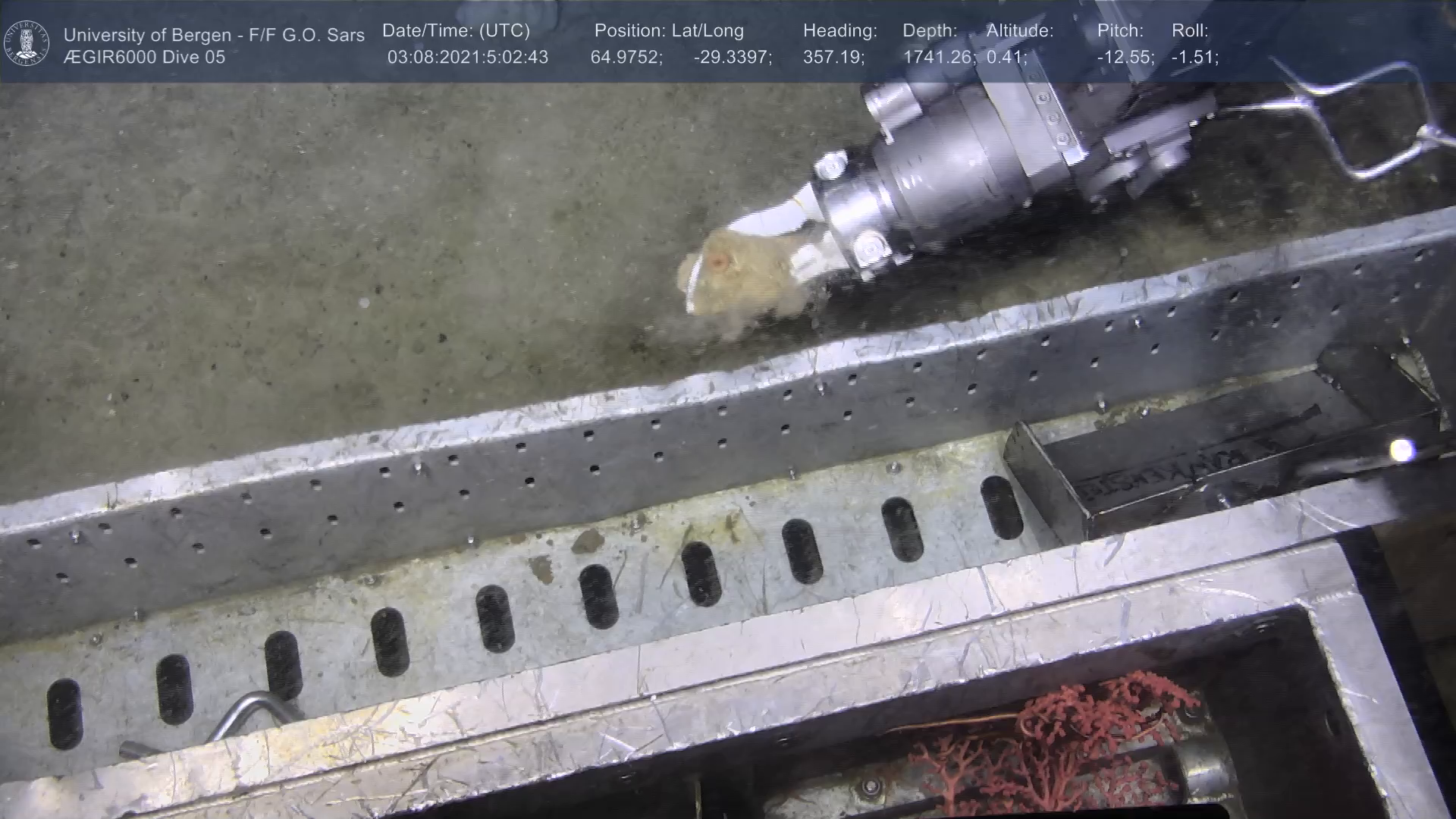The image size is (1456, 819).
Task: Select the timestamp 03:08:2021:5:02:43
Action: [x=467, y=58]
